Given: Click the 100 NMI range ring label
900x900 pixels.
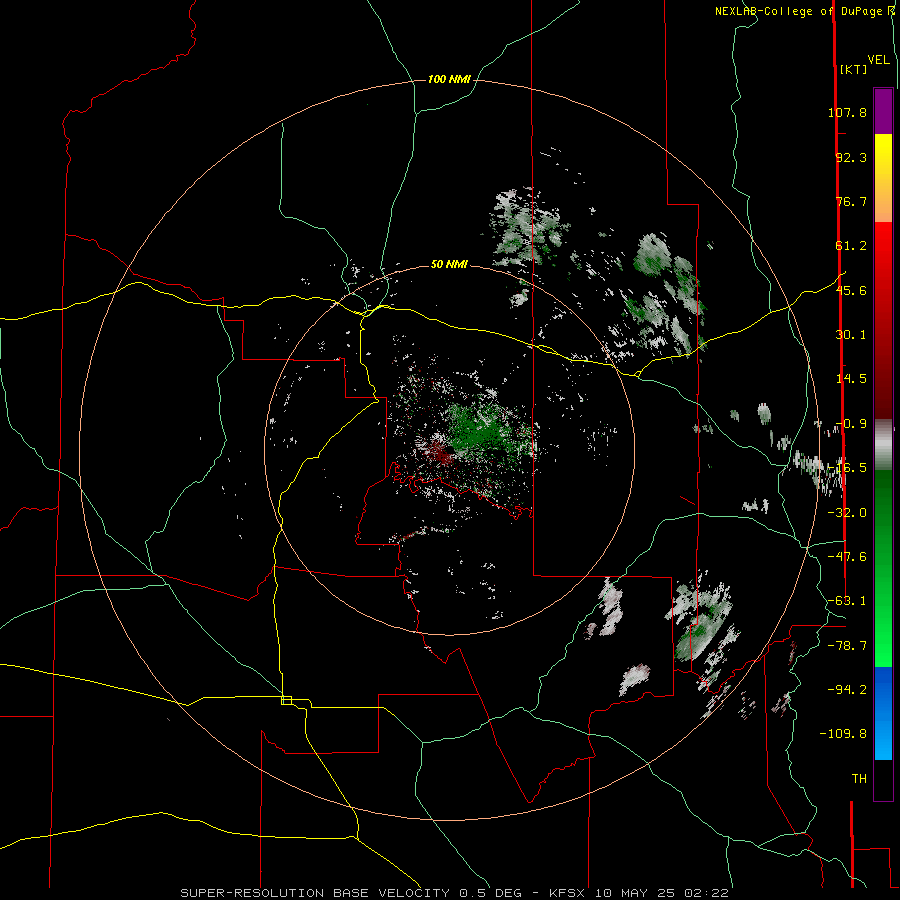Looking at the screenshot, I should (449, 79).
